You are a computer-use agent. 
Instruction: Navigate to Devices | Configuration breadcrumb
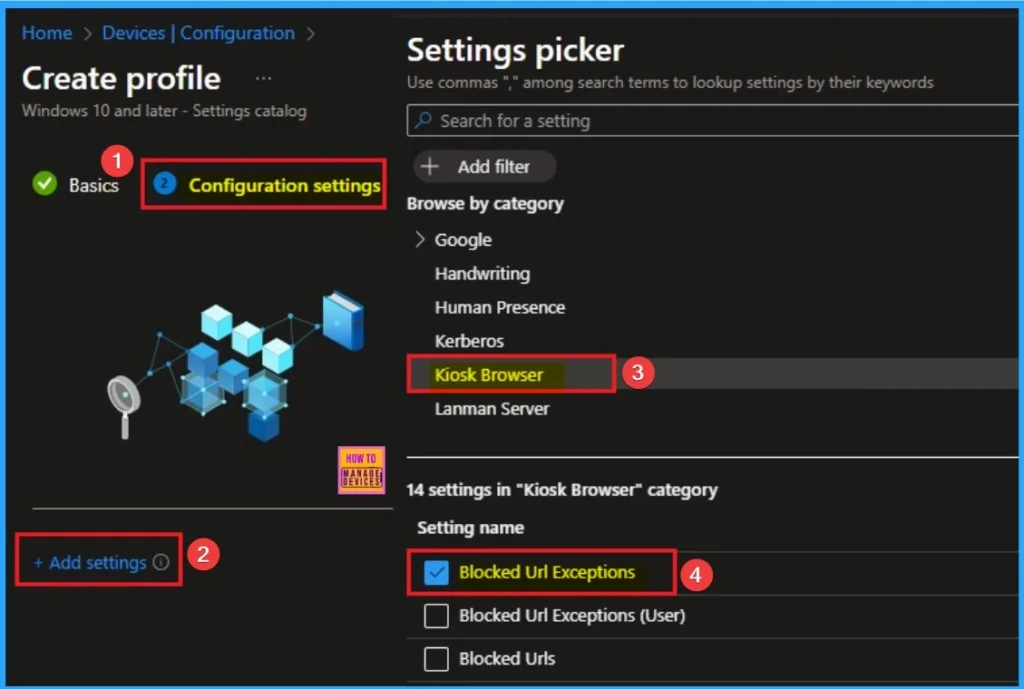(198, 33)
